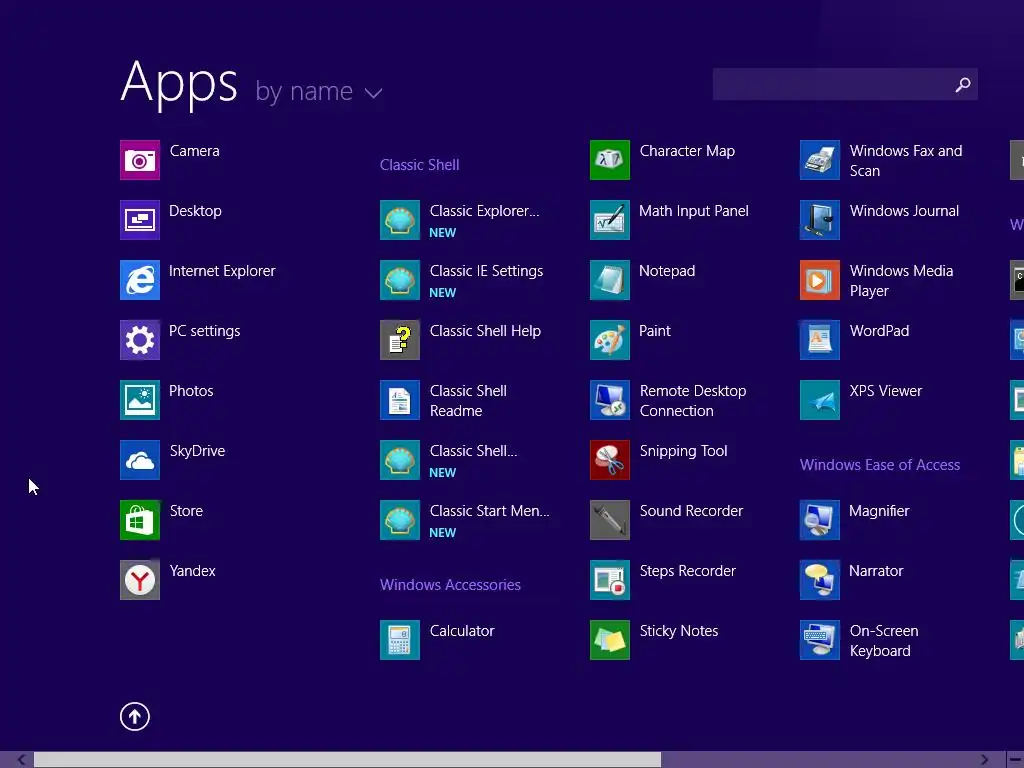Click the 'PC settings' label
Screen dimensions: 1024x768
click(x=204, y=331)
